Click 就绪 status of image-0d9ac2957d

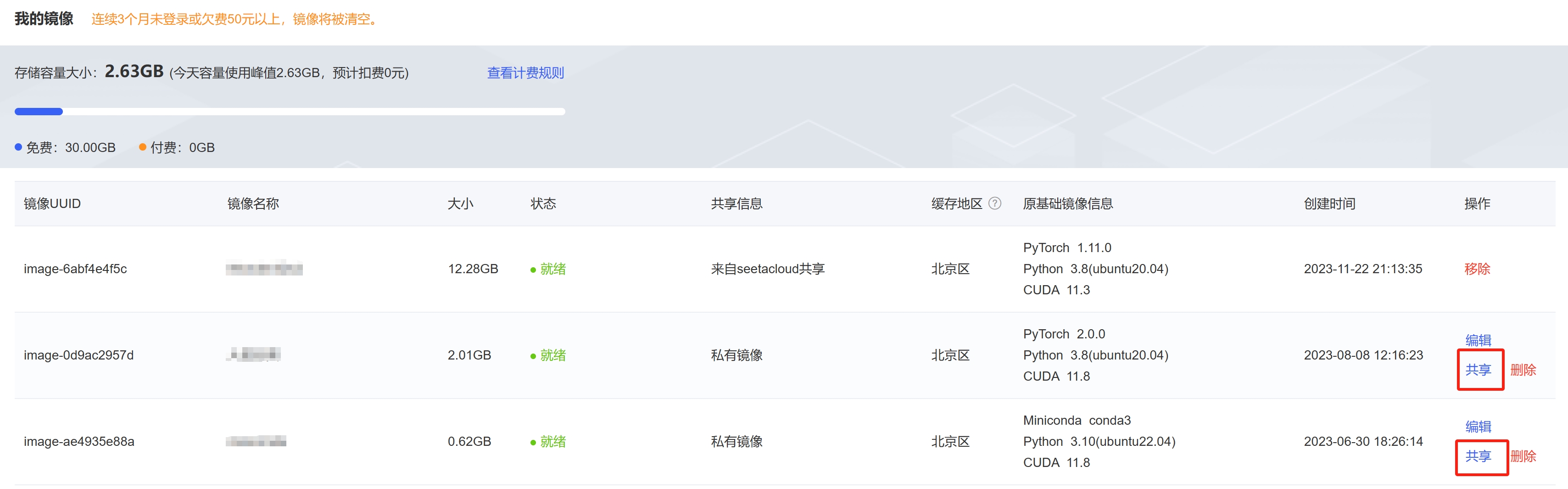tap(548, 355)
